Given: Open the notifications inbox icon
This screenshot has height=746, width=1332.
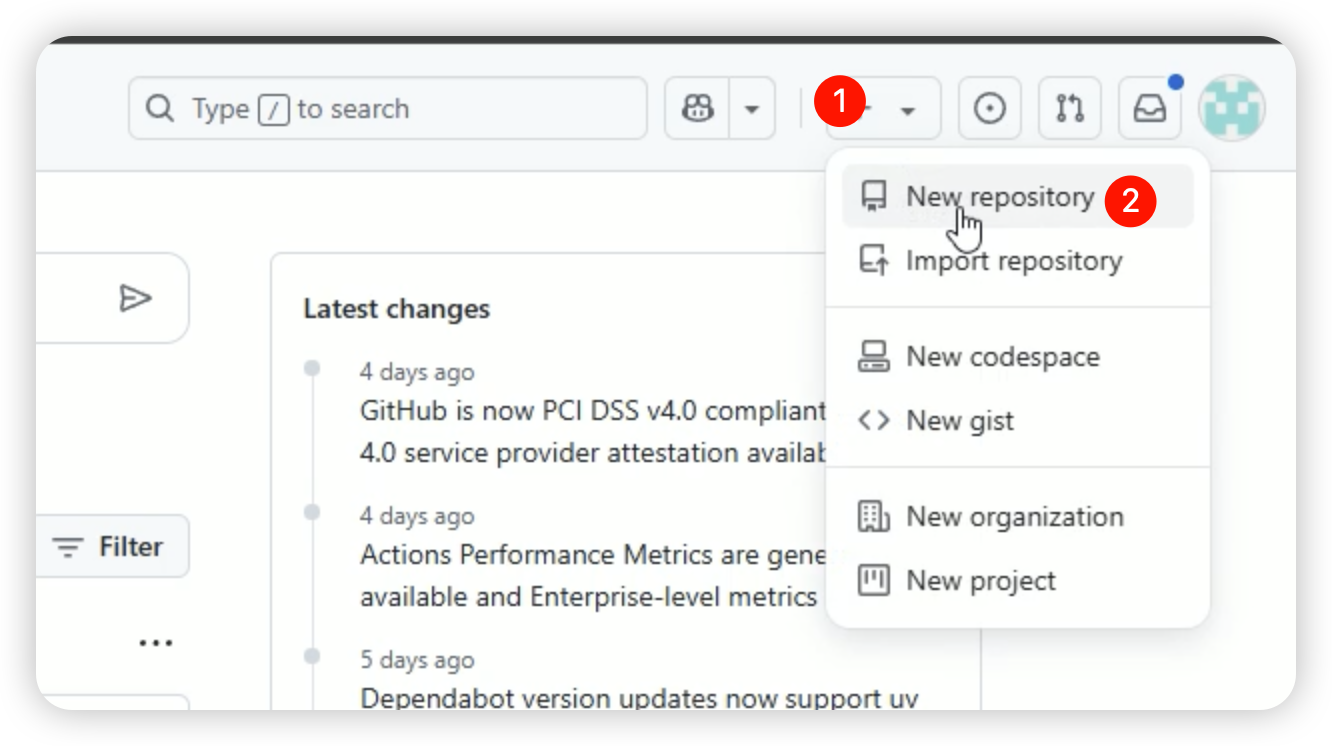Looking at the screenshot, I should tap(1150, 108).
